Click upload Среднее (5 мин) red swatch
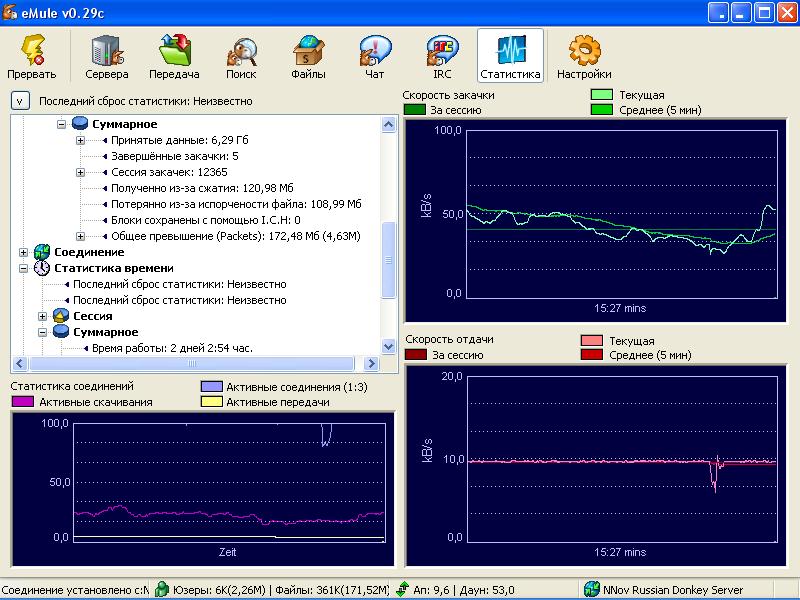The height and width of the screenshot is (600, 800). pos(592,354)
